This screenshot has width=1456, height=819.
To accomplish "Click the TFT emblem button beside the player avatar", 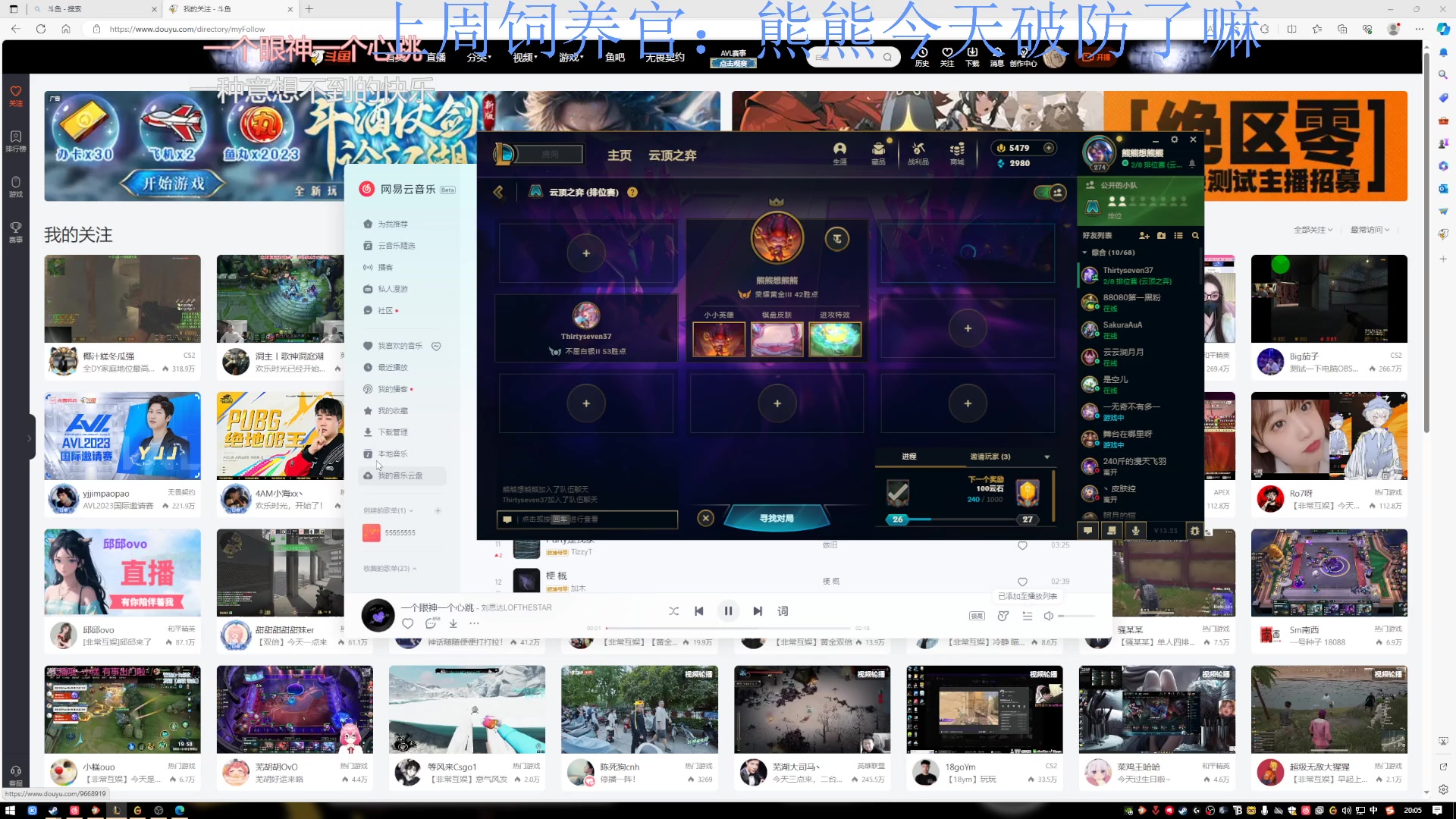I will coord(837,238).
